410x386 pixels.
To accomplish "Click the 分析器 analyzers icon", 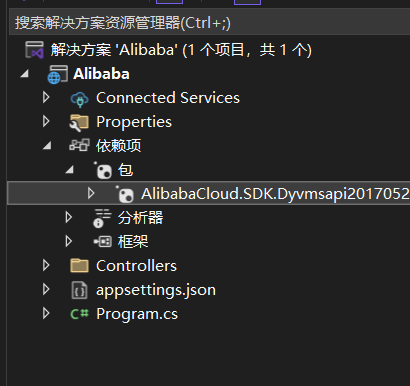I will [102, 218].
